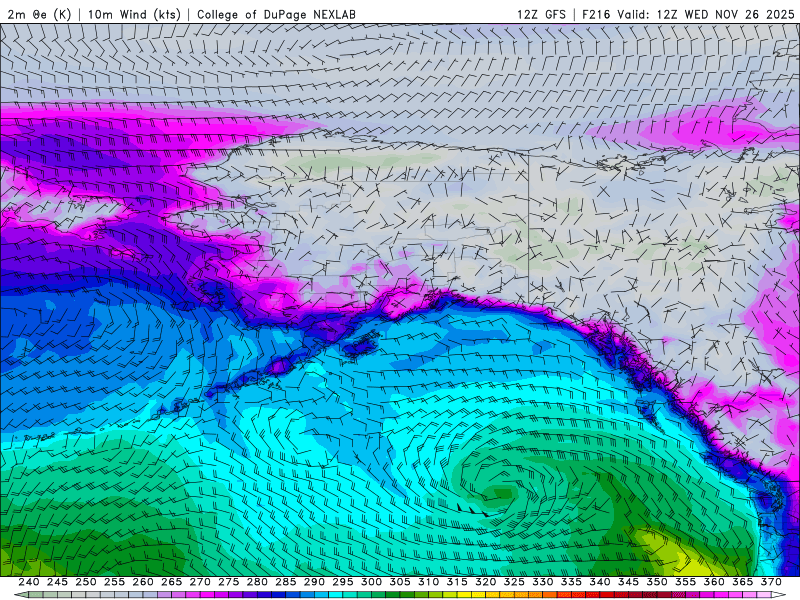Click the 280 colorbar label
The width and height of the screenshot is (800, 600).
(x=257, y=582)
